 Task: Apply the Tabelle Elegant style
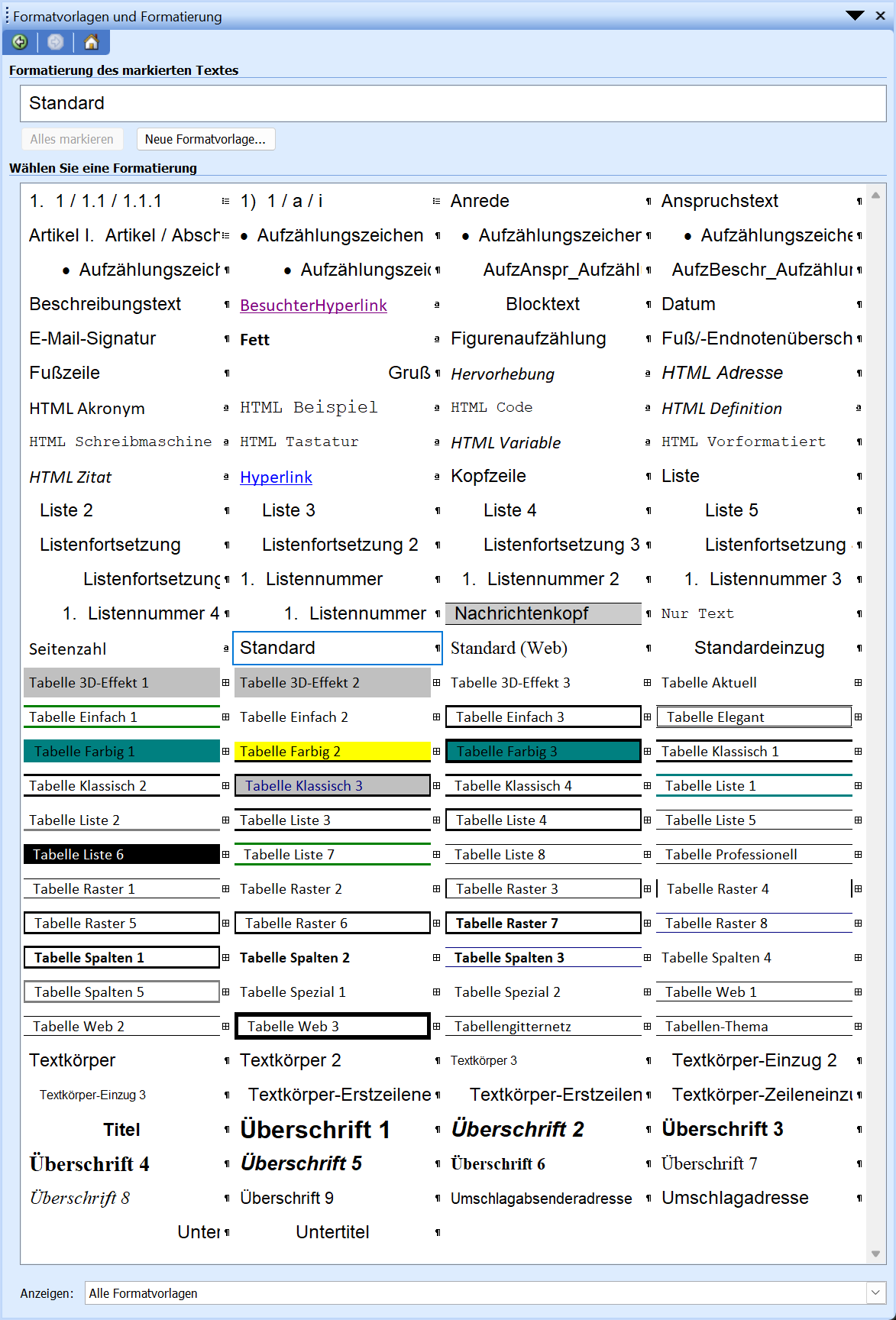coord(754,717)
